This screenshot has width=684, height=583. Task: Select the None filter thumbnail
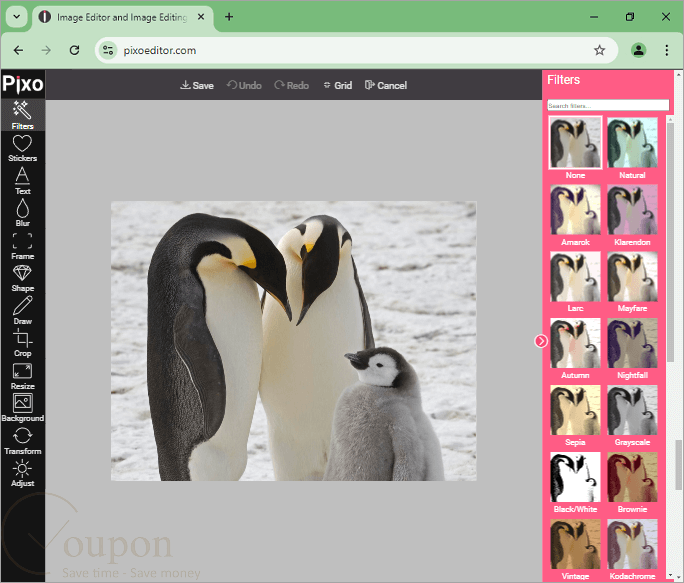pos(575,142)
